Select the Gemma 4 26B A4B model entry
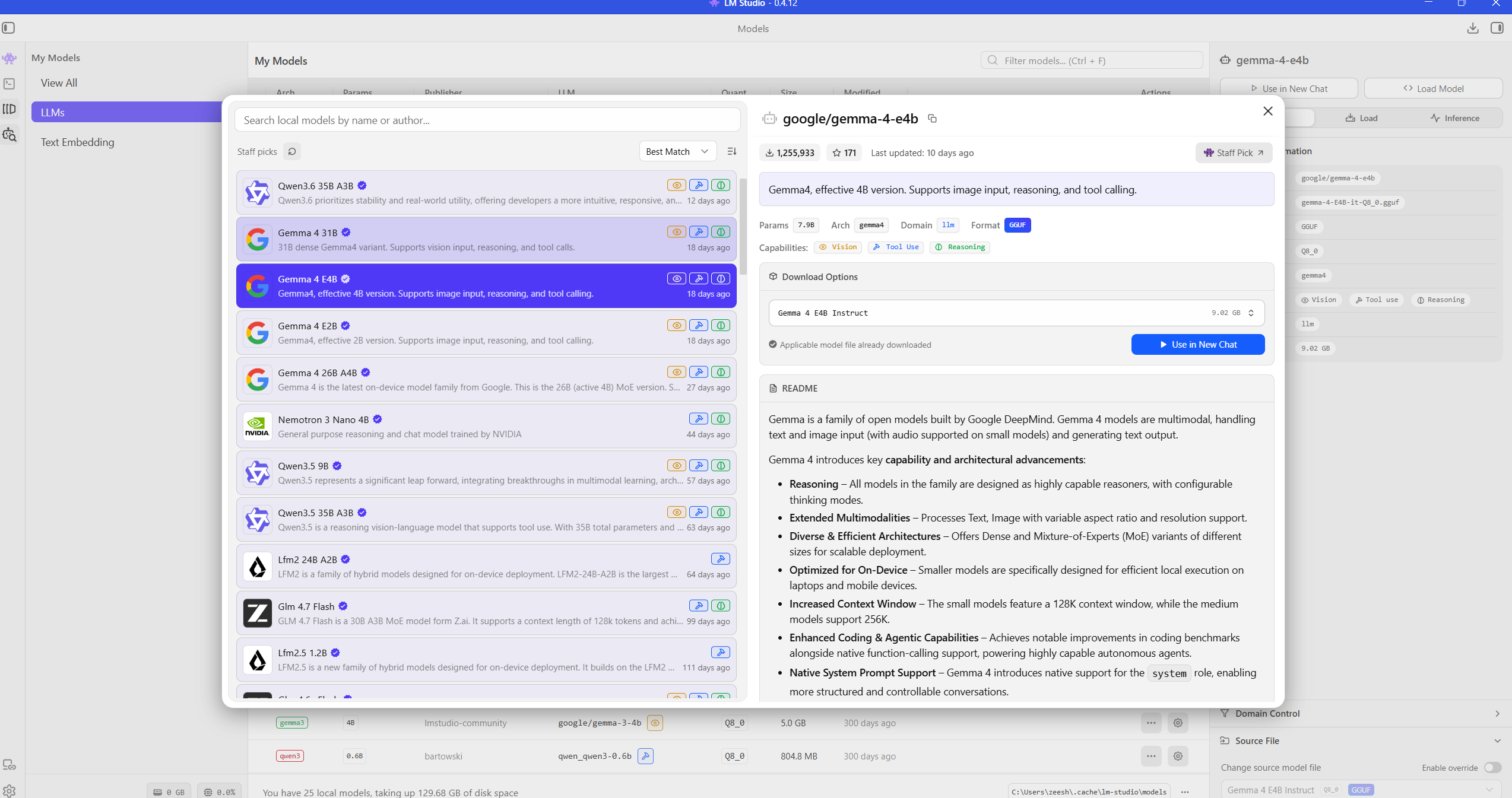 (486, 380)
